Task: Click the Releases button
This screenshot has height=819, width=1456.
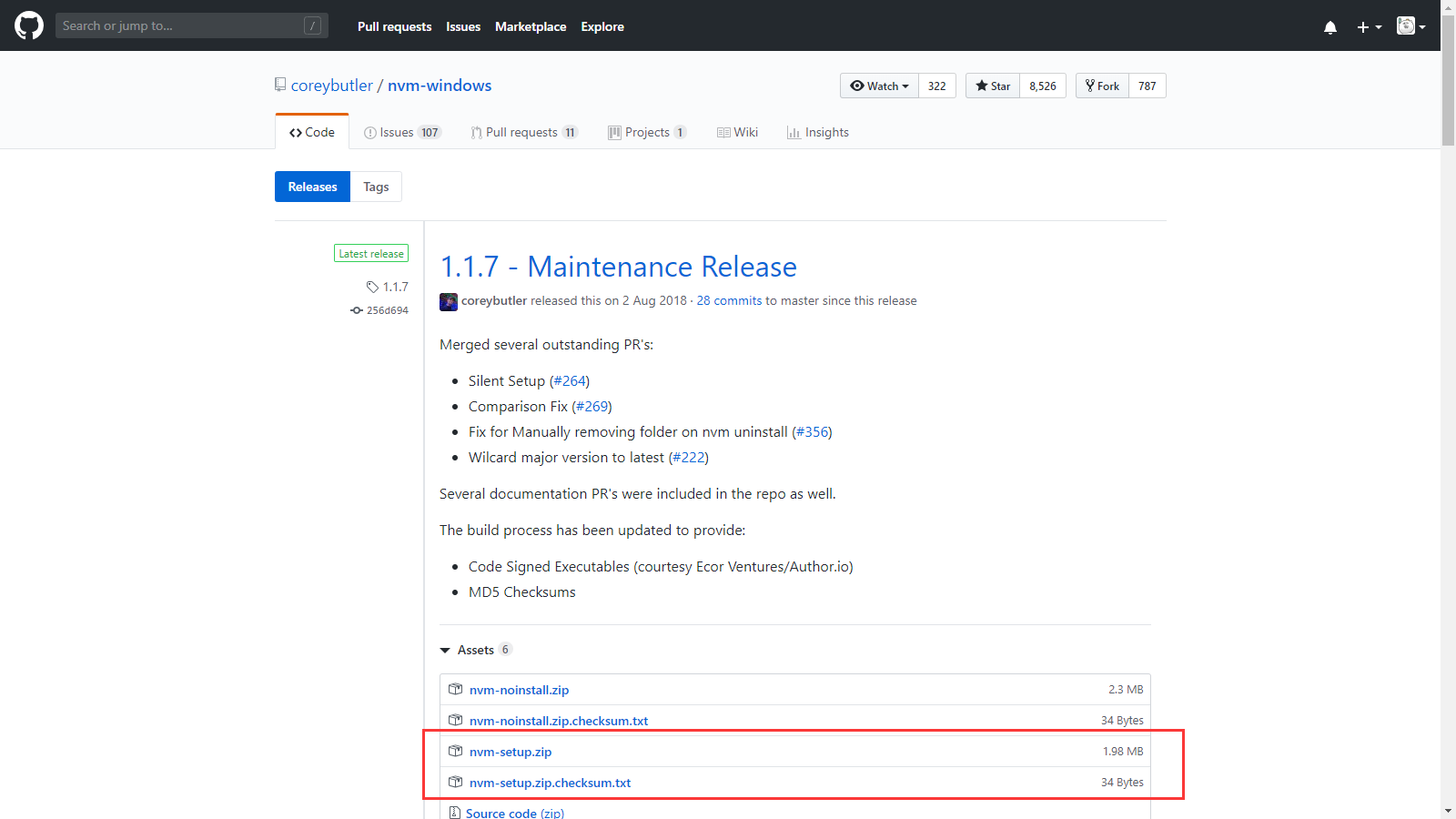Action: (312, 187)
